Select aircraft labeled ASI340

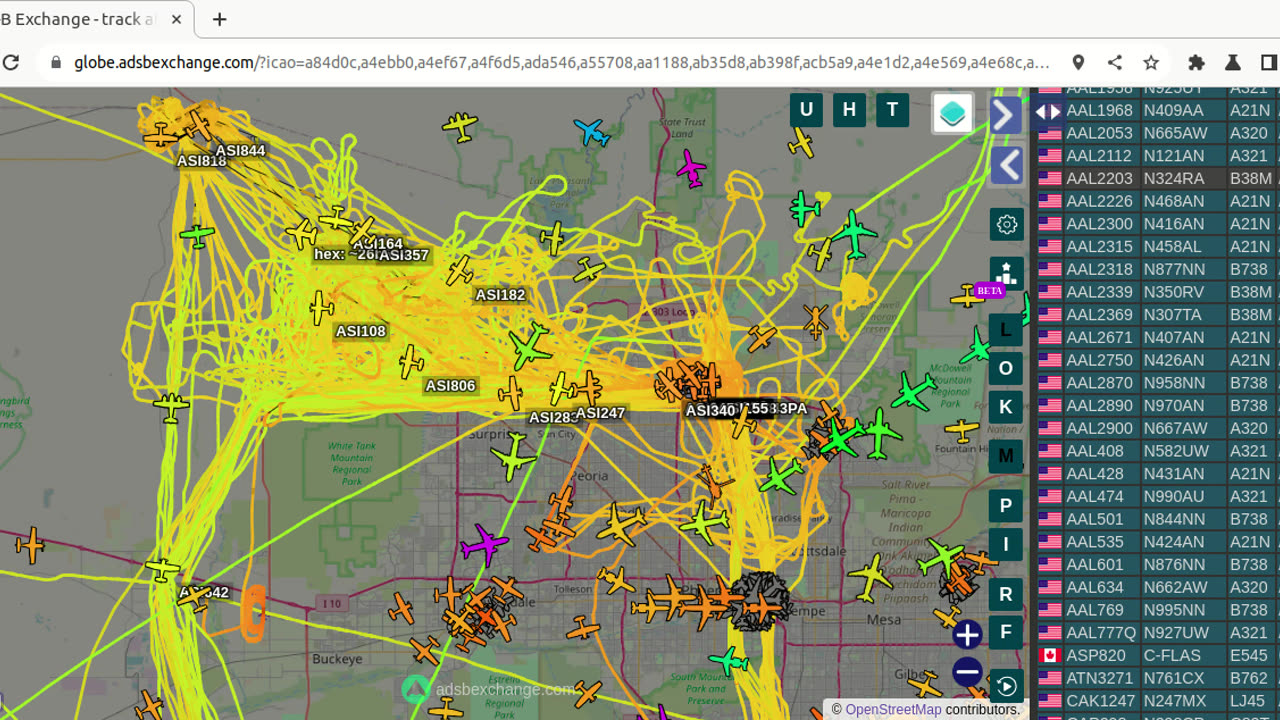pyautogui.click(x=710, y=410)
